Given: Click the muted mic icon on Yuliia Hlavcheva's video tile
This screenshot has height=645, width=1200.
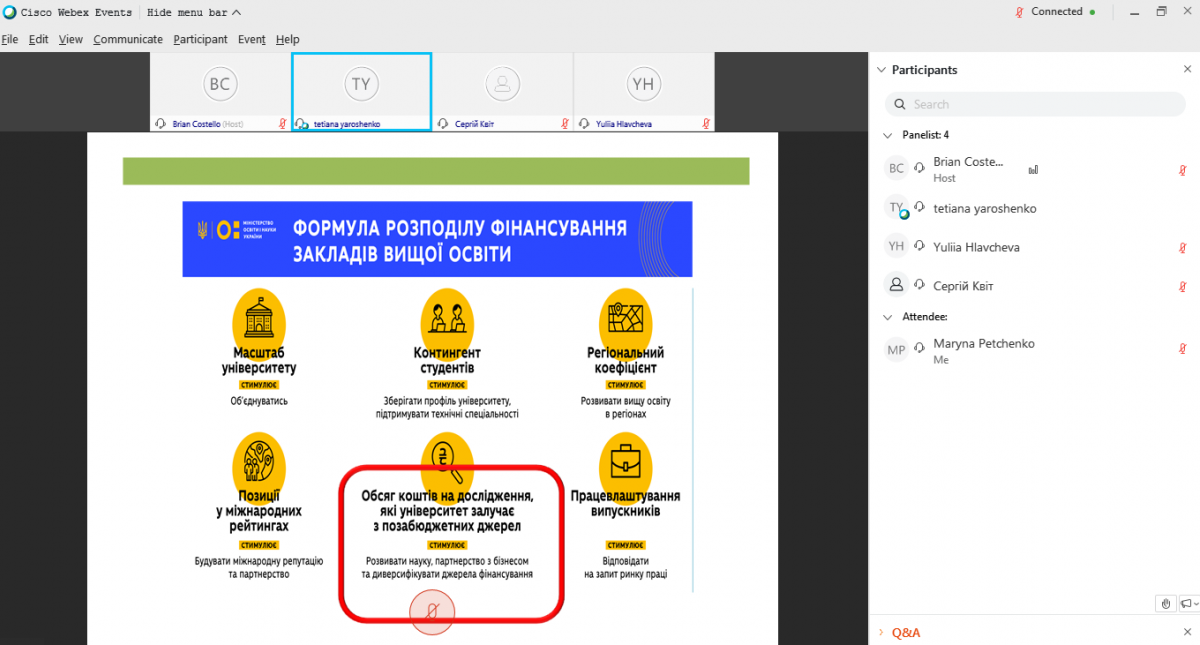Looking at the screenshot, I should [x=706, y=124].
